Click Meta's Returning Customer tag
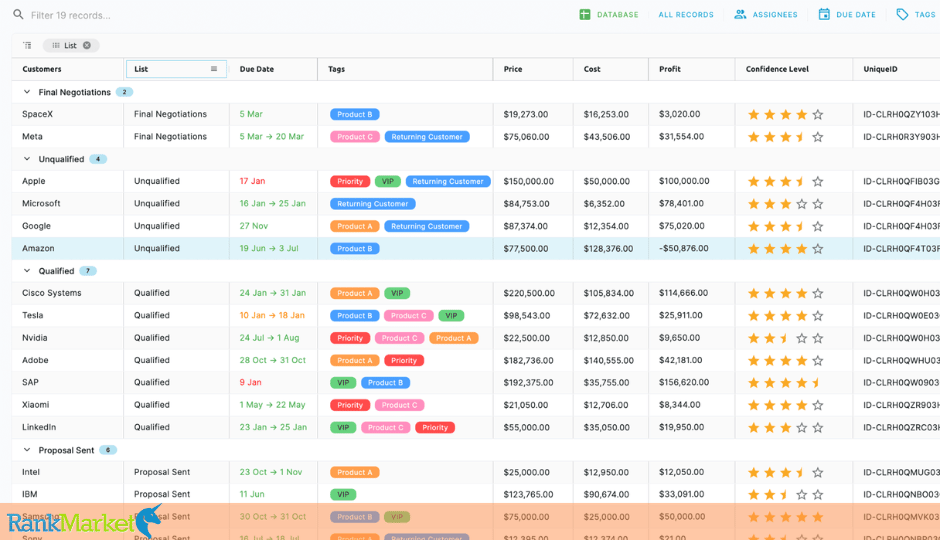This screenshot has height=540, width=940. 427,137
